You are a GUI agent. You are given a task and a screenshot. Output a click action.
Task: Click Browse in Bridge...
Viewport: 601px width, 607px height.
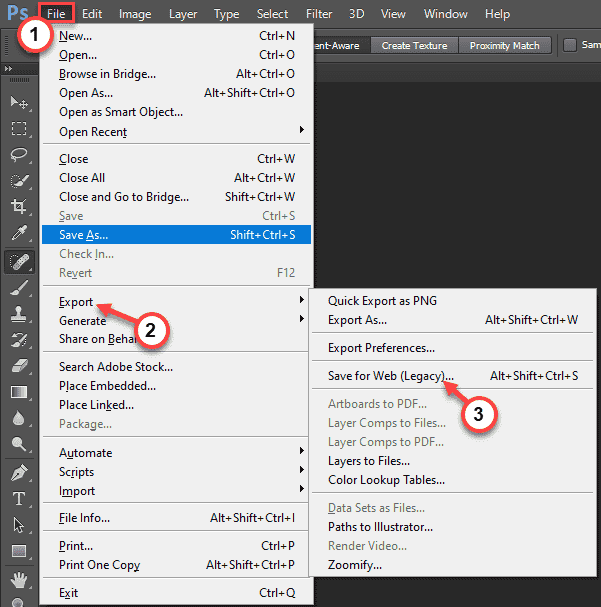(176, 74)
